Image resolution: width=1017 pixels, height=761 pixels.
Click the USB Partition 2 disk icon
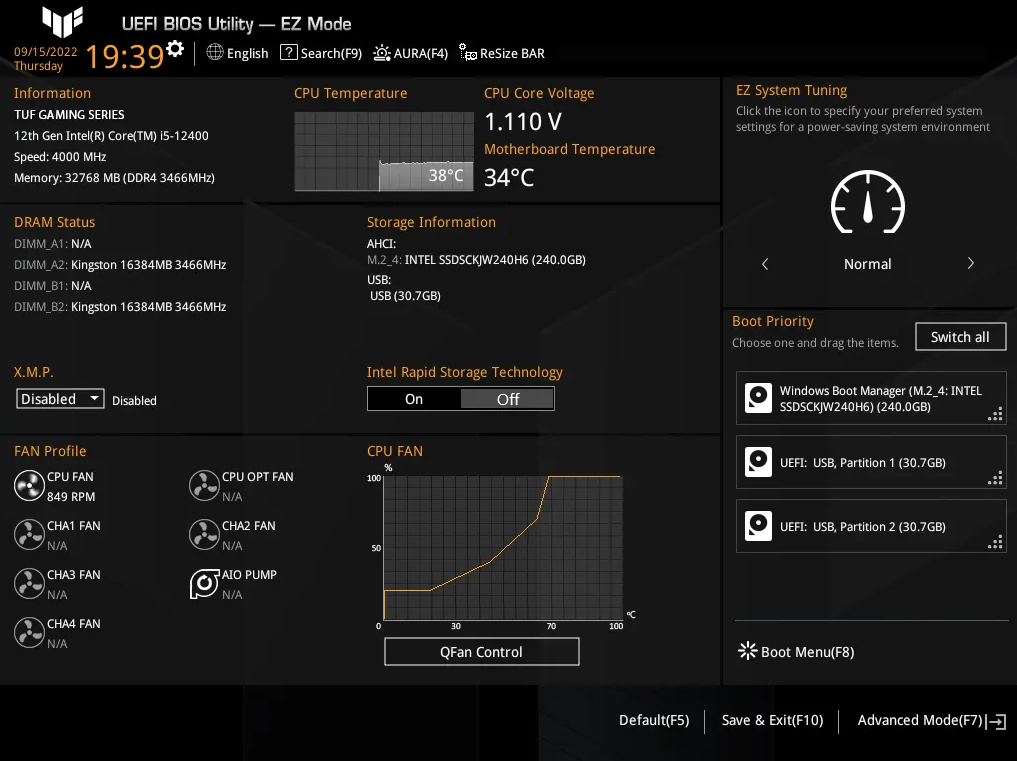pos(758,525)
